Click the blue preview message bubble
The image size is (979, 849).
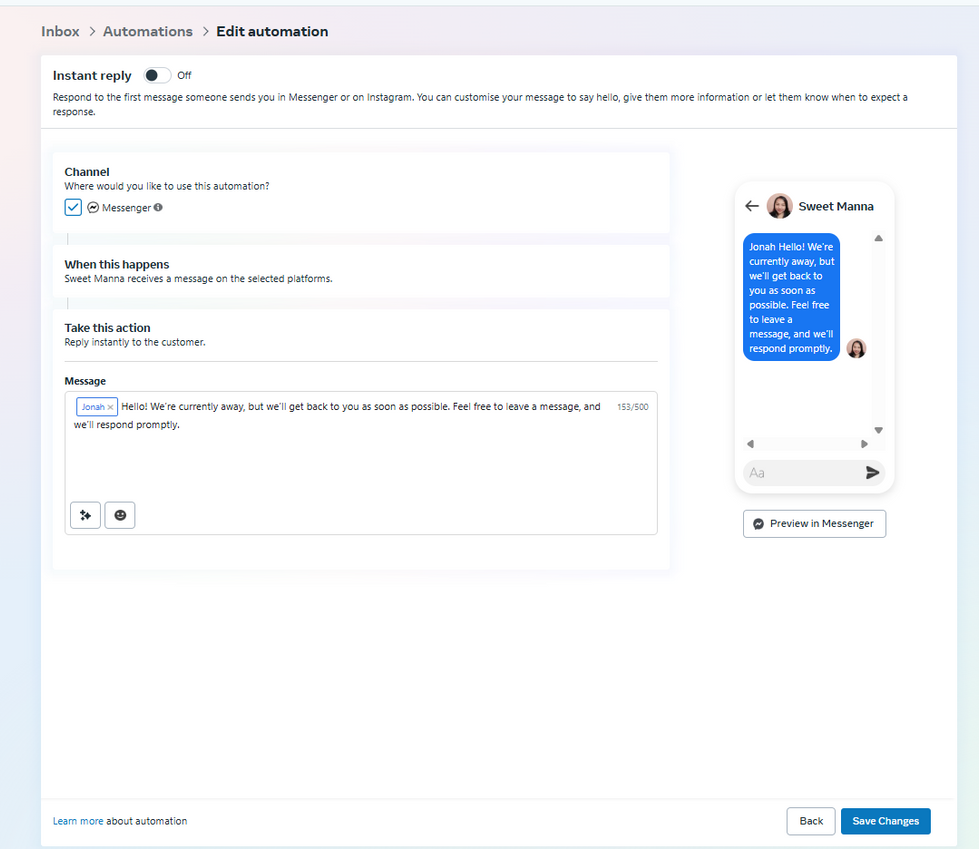(x=791, y=297)
